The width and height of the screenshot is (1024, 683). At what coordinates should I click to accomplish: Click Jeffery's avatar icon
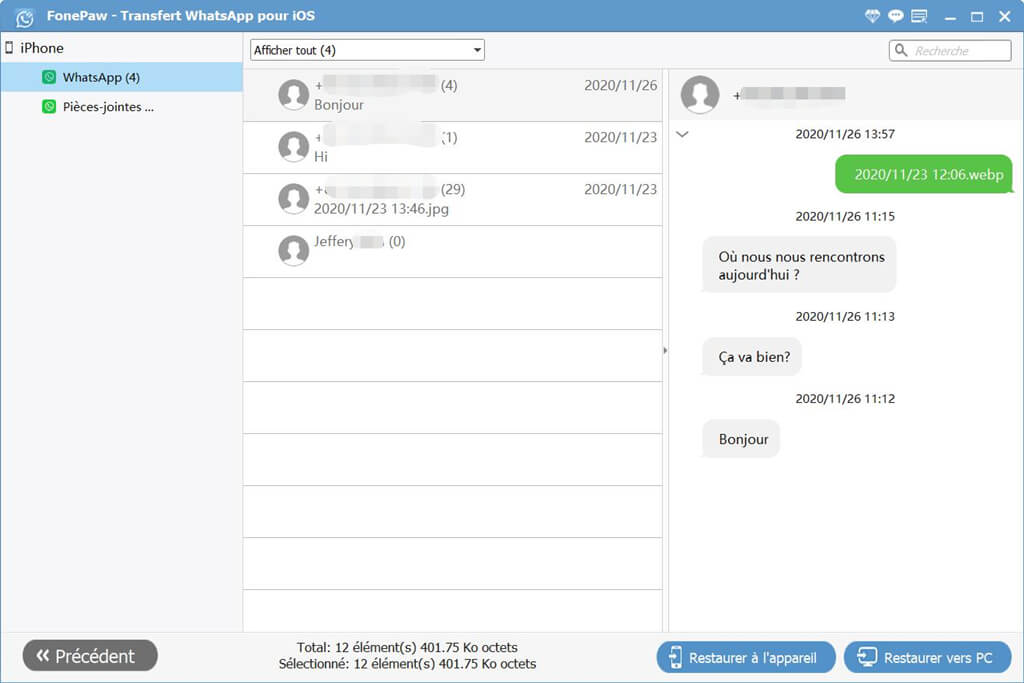293,251
